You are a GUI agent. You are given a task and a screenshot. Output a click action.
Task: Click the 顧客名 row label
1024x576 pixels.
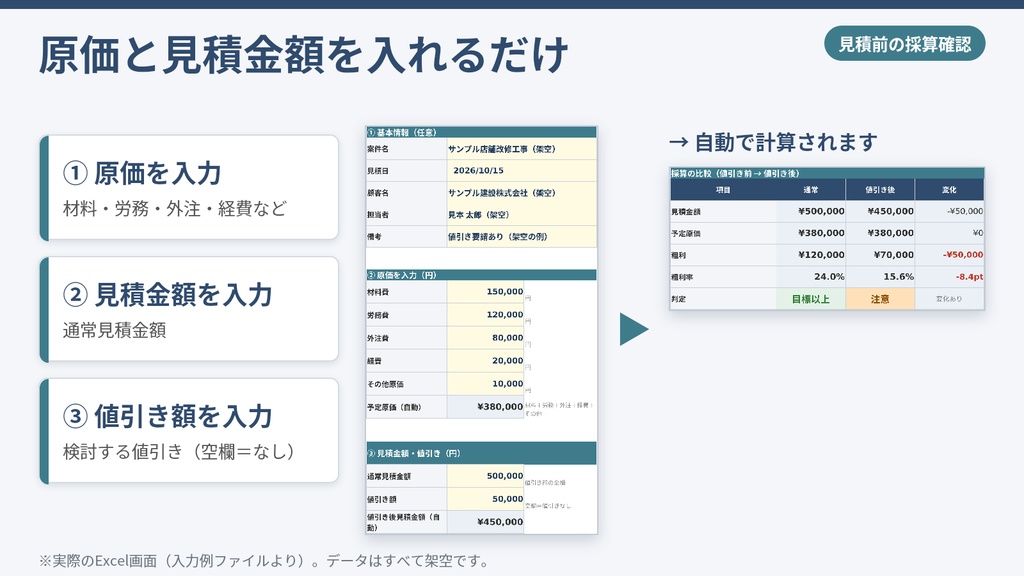point(377,193)
